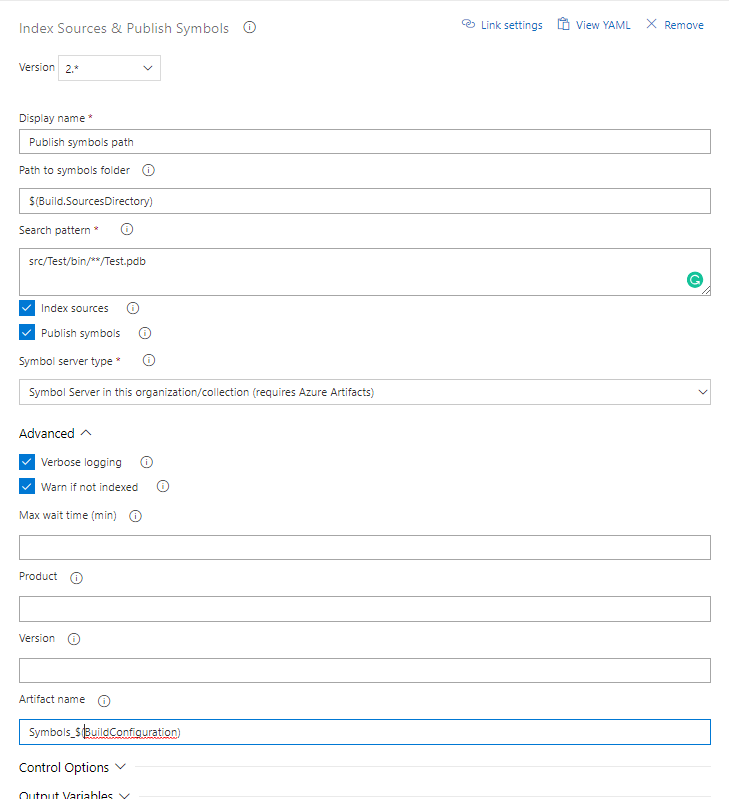This screenshot has height=799, width=729.
Task: Open Link settings
Action: pyautogui.click(x=502, y=25)
